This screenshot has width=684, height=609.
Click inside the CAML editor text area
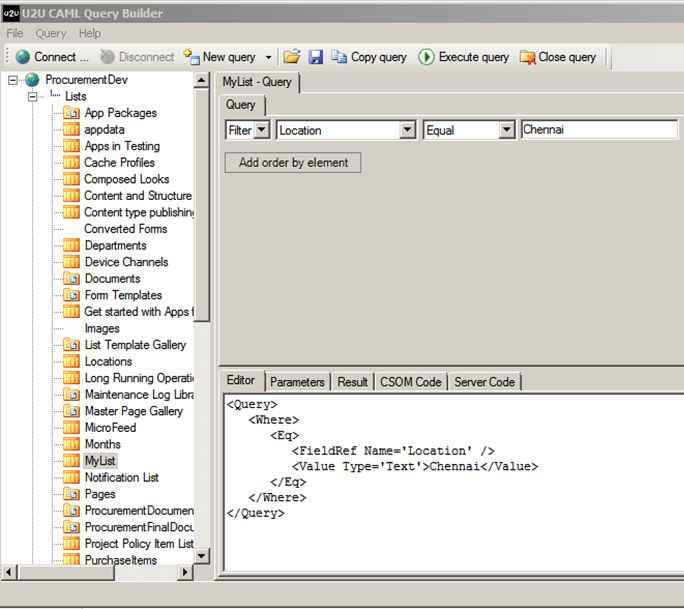coord(454,482)
